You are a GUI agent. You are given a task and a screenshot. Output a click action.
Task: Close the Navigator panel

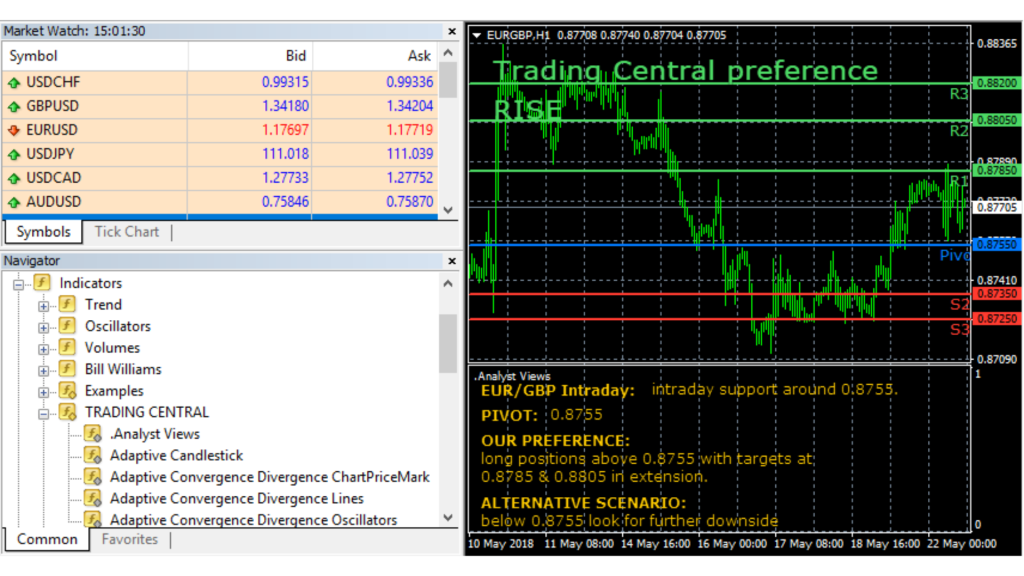click(x=452, y=261)
